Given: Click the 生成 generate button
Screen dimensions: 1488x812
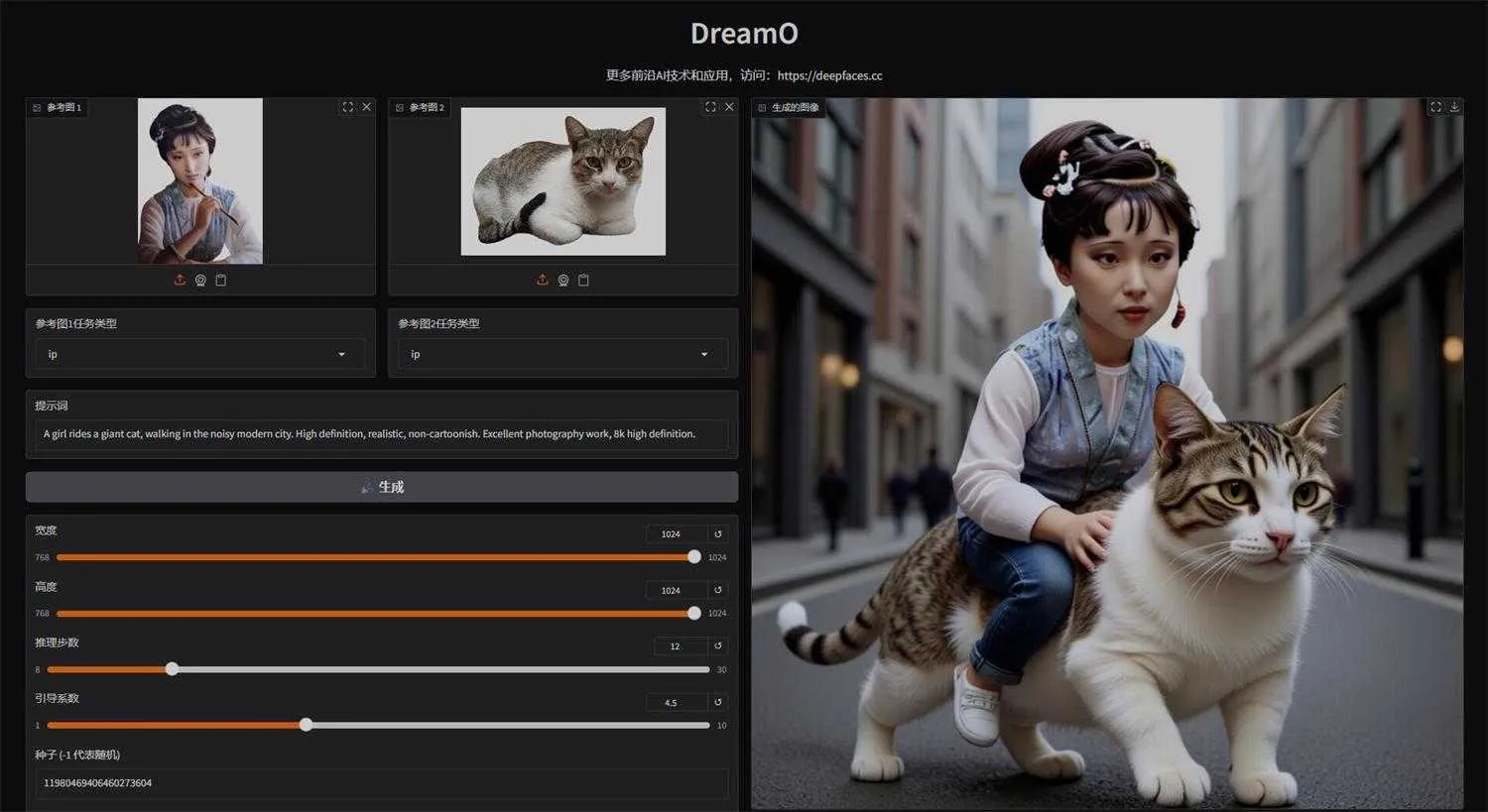Looking at the screenshot, I should point(382,487).
